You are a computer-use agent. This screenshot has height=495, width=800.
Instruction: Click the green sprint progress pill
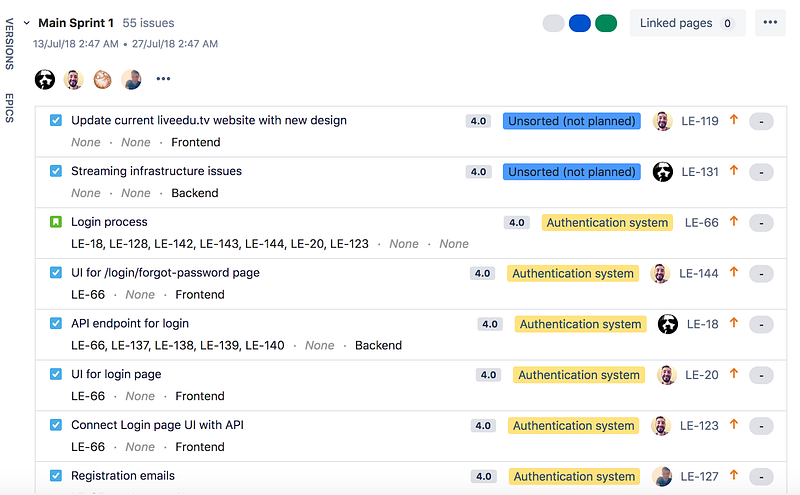[x=606, y=23]
